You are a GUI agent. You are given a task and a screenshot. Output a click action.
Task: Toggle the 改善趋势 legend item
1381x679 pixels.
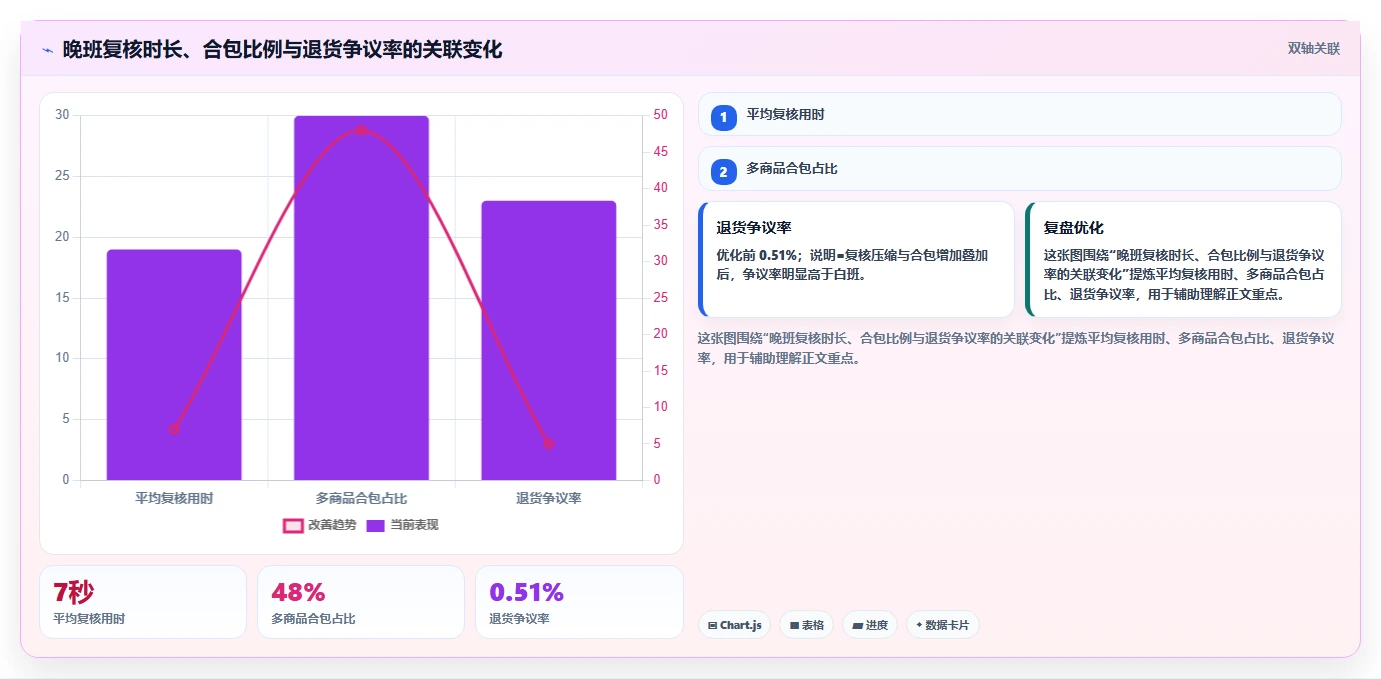pyautogui.click(x=320, y=525)
